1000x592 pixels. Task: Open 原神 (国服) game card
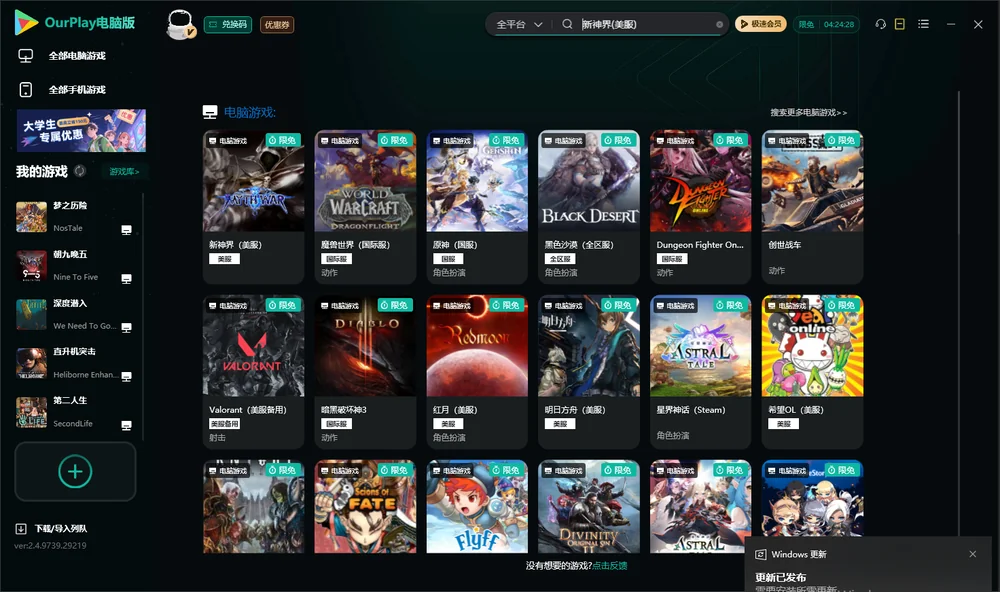tap(477, 207)
